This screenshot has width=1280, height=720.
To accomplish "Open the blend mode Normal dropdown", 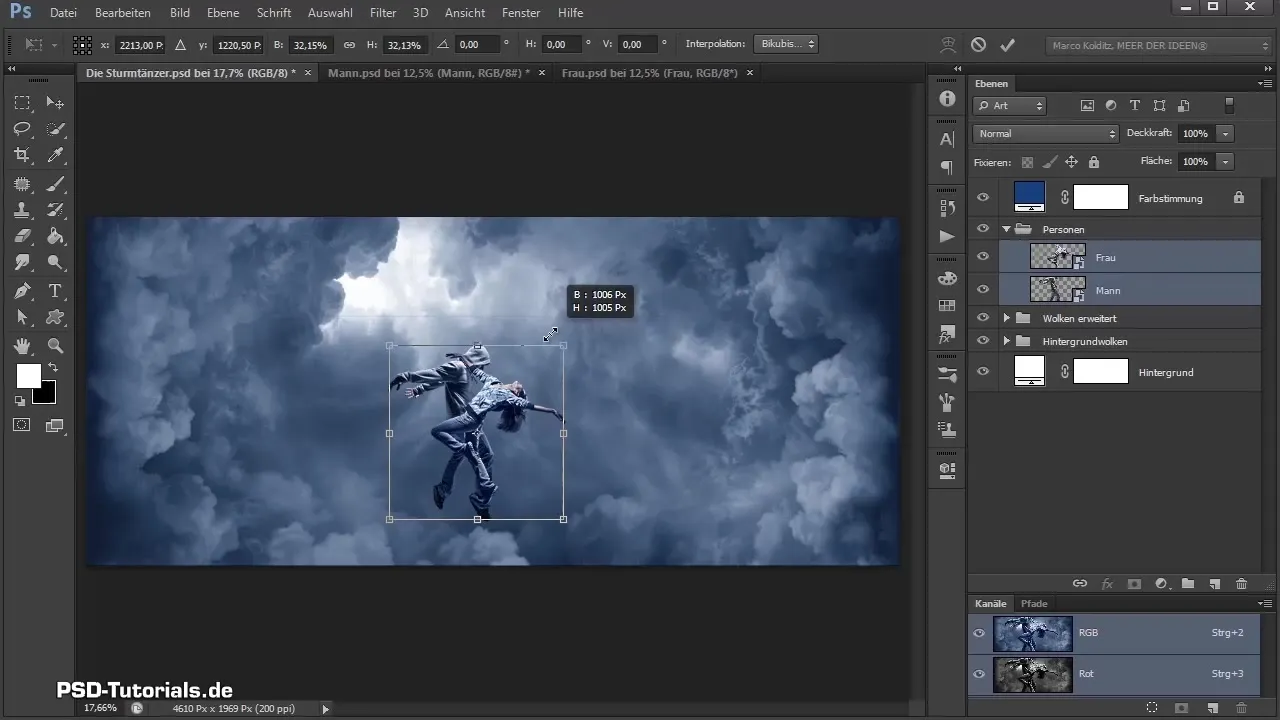I will (x=1045, y=133).
